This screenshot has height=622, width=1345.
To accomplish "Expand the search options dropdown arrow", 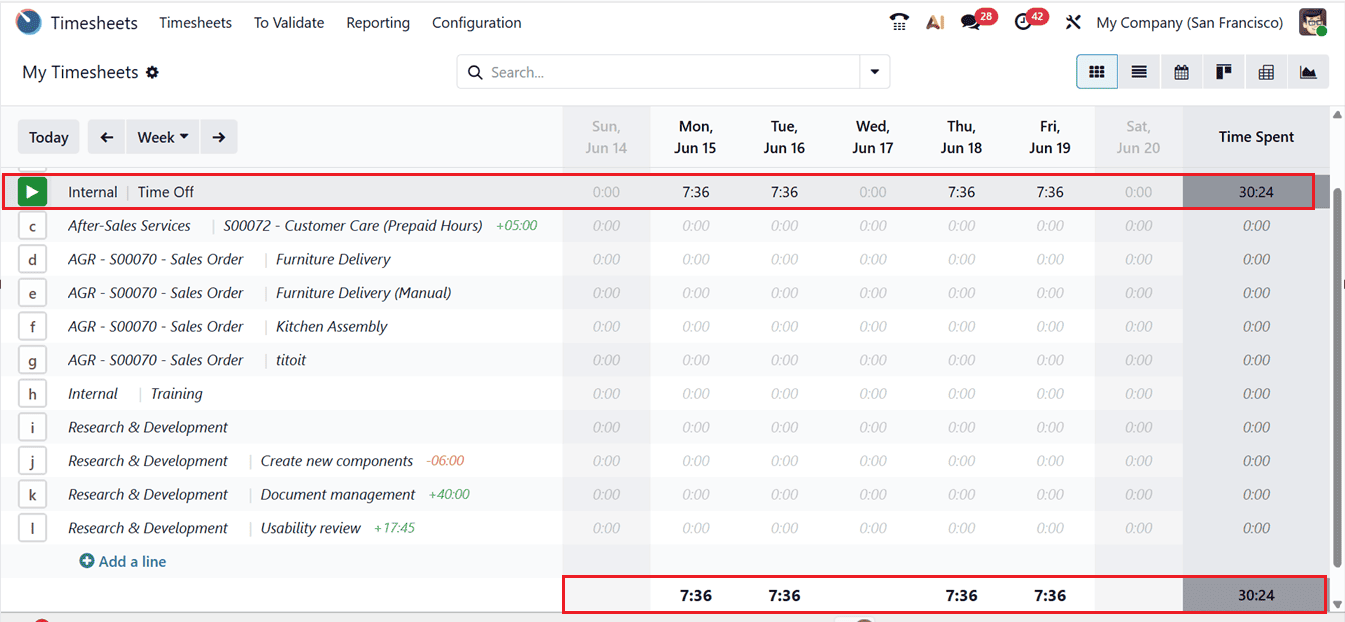I will (x=875, y=72).
